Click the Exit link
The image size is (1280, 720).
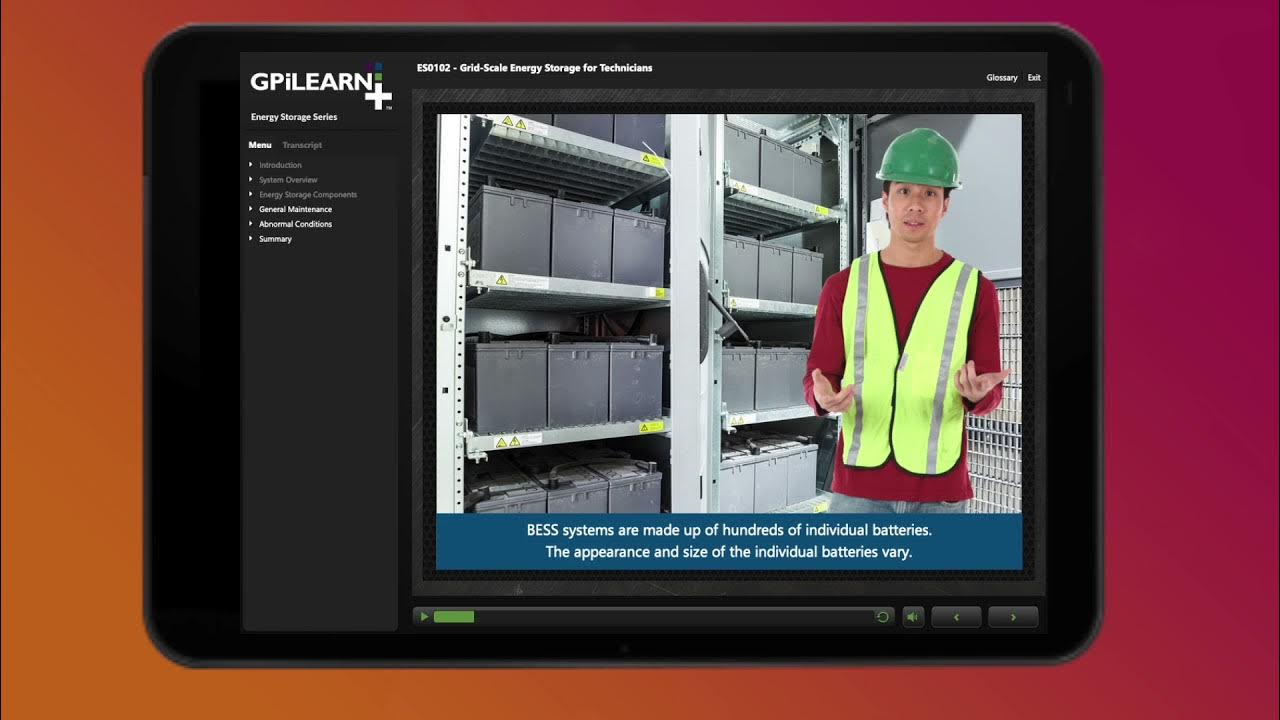[x=1034, y=78]
